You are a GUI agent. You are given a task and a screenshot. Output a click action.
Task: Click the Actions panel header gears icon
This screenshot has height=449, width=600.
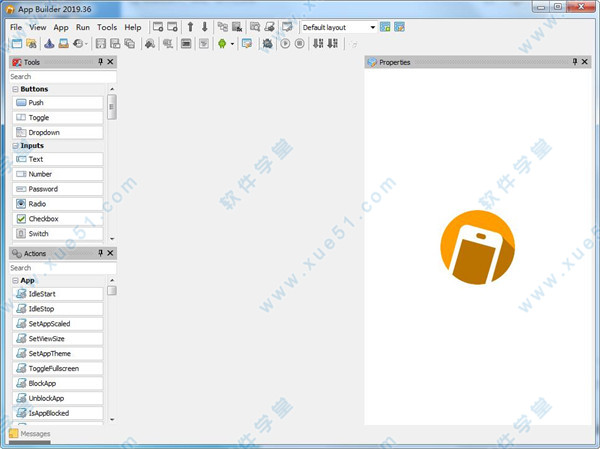click(17, 253)
